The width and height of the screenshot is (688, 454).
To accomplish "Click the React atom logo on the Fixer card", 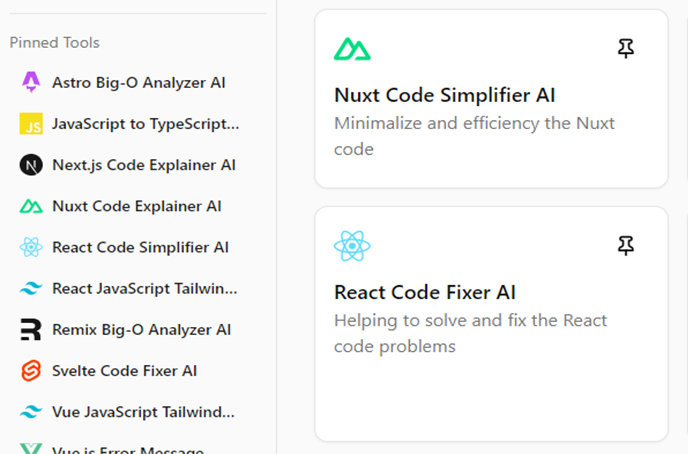I will 352,245.
